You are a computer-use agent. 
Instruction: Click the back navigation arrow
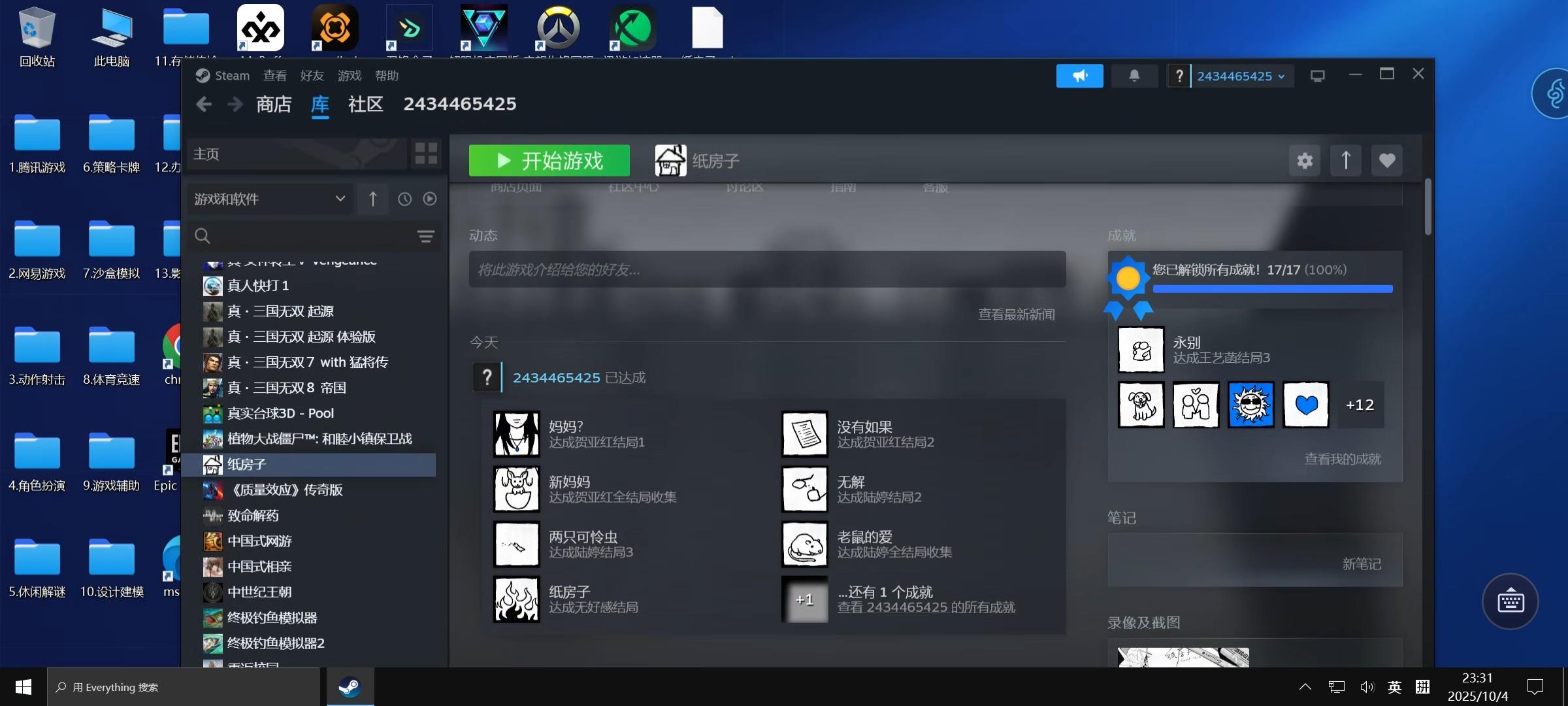coord(204,105)
